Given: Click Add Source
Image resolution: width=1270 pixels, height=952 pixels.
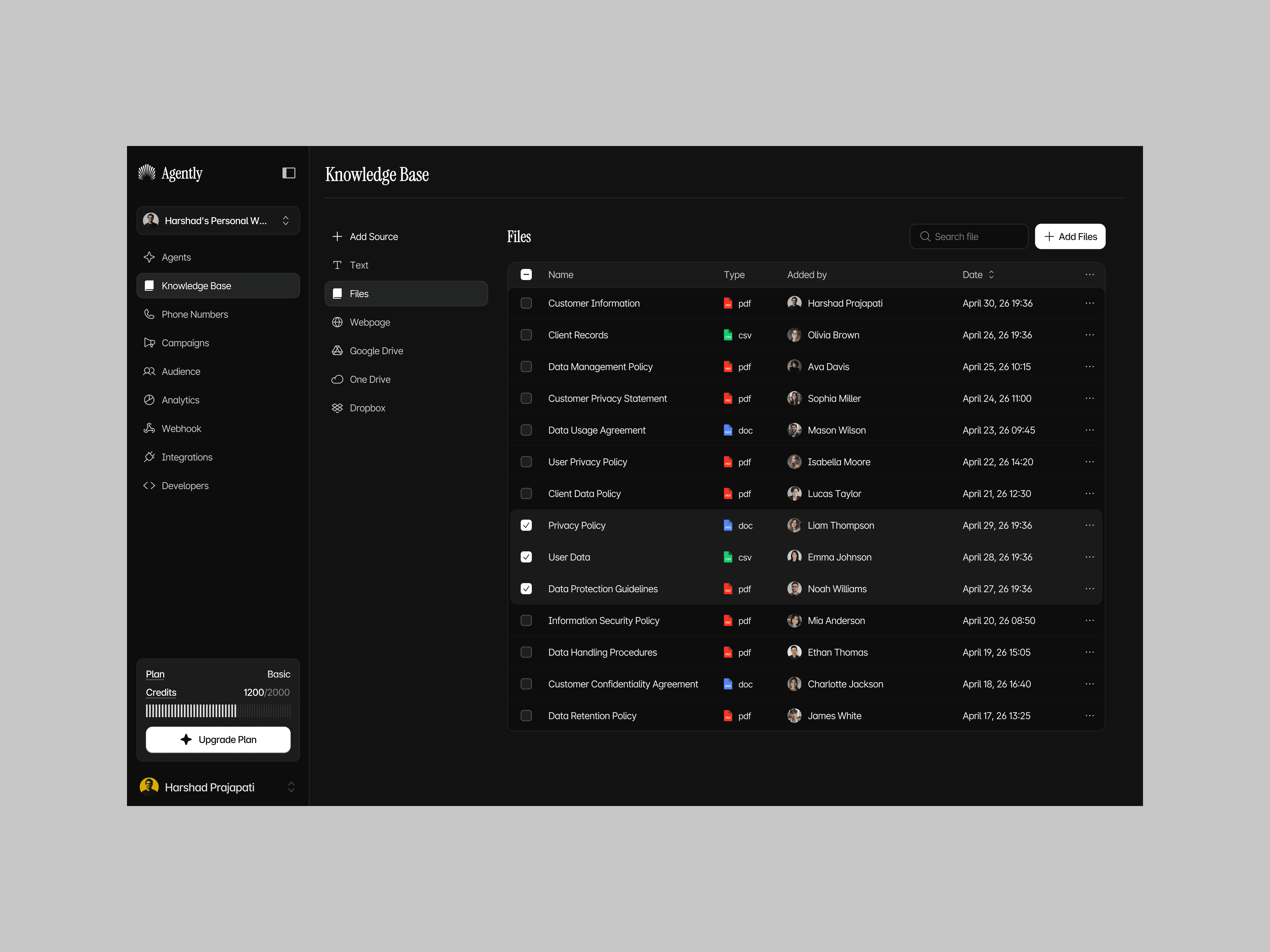Looking at the screenshot, I should point(365,236).
